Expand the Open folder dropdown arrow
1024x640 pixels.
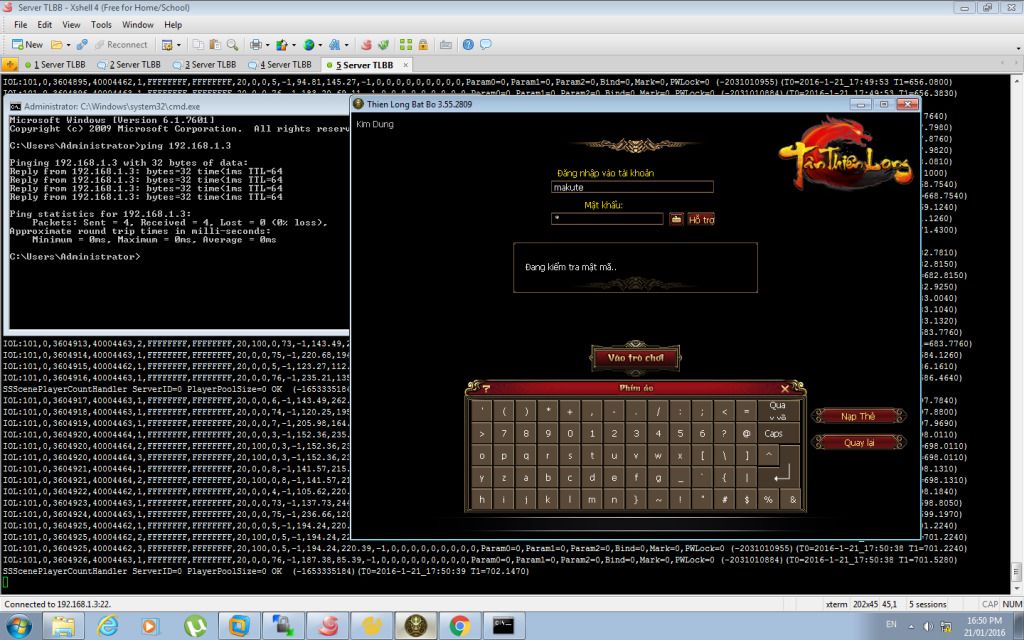tap(67, 45)
